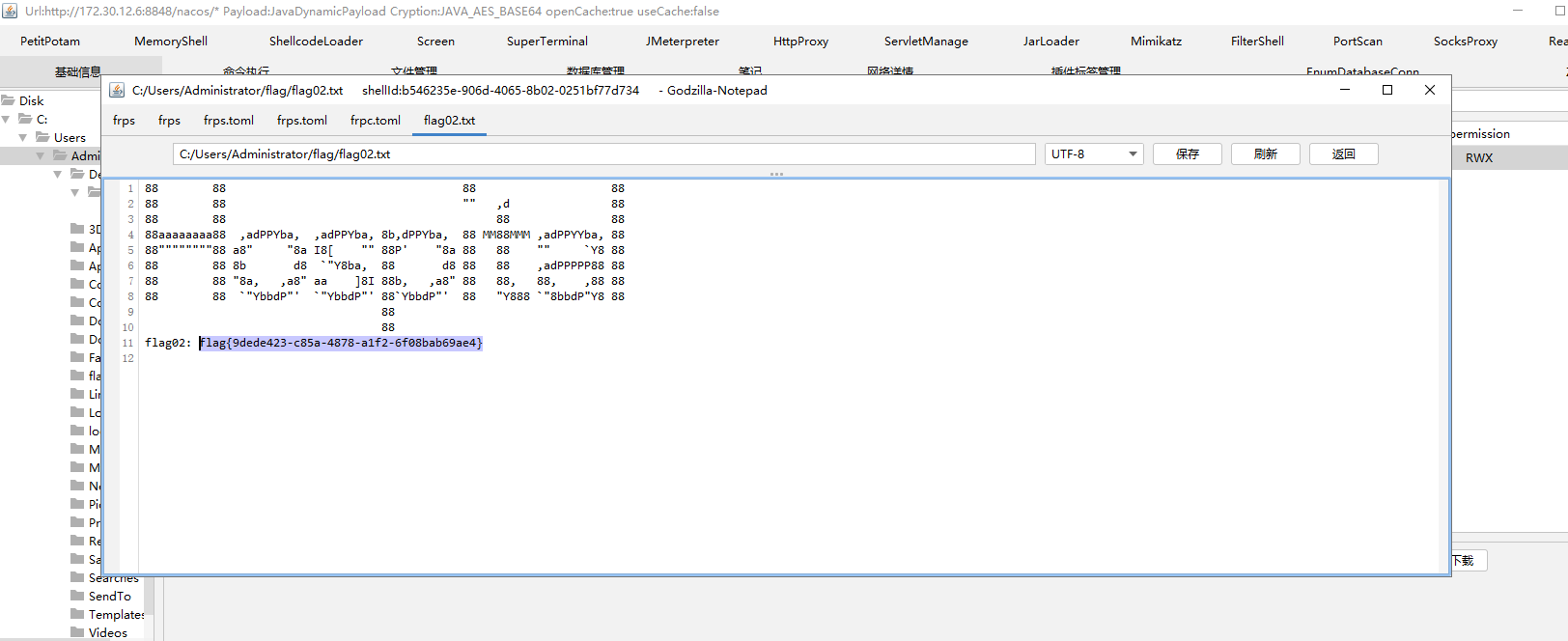Image resolution: width=1568 pixels, height=641 pixels.
Task: Click the highlighted flag{9dede423...} text
Action: coord(341,343)
